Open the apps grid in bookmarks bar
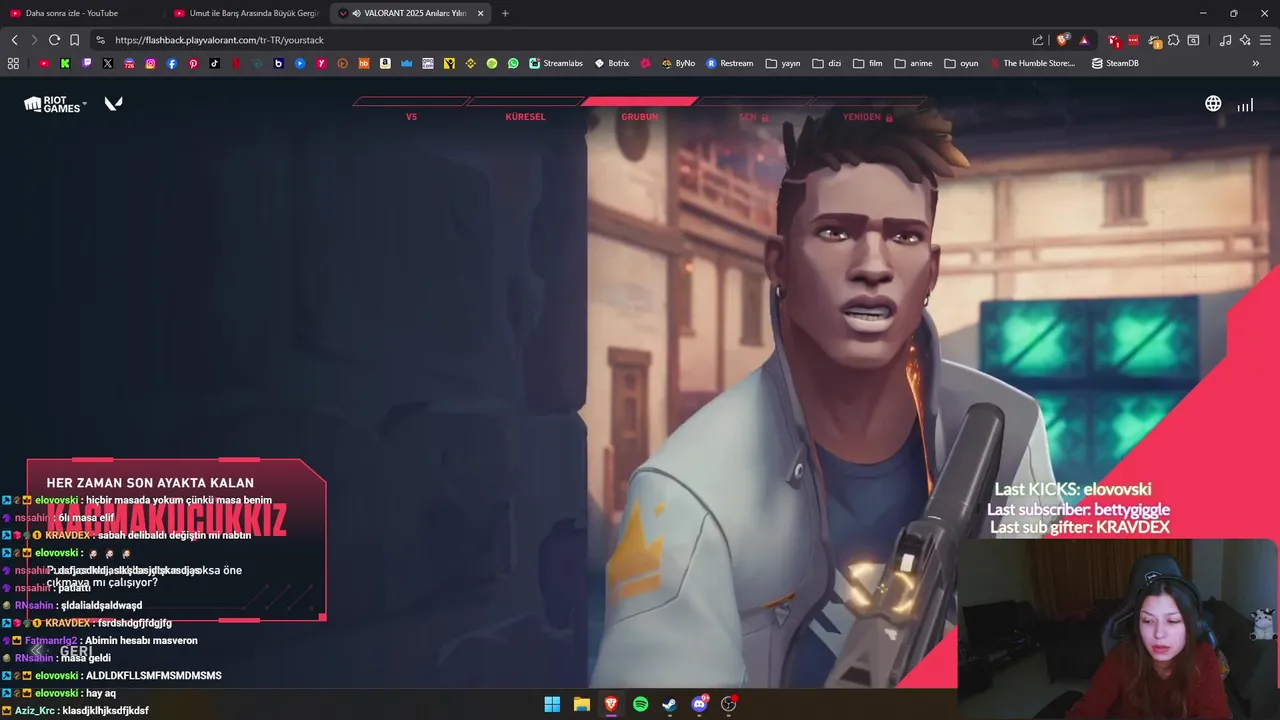 [x=13, y=63]
